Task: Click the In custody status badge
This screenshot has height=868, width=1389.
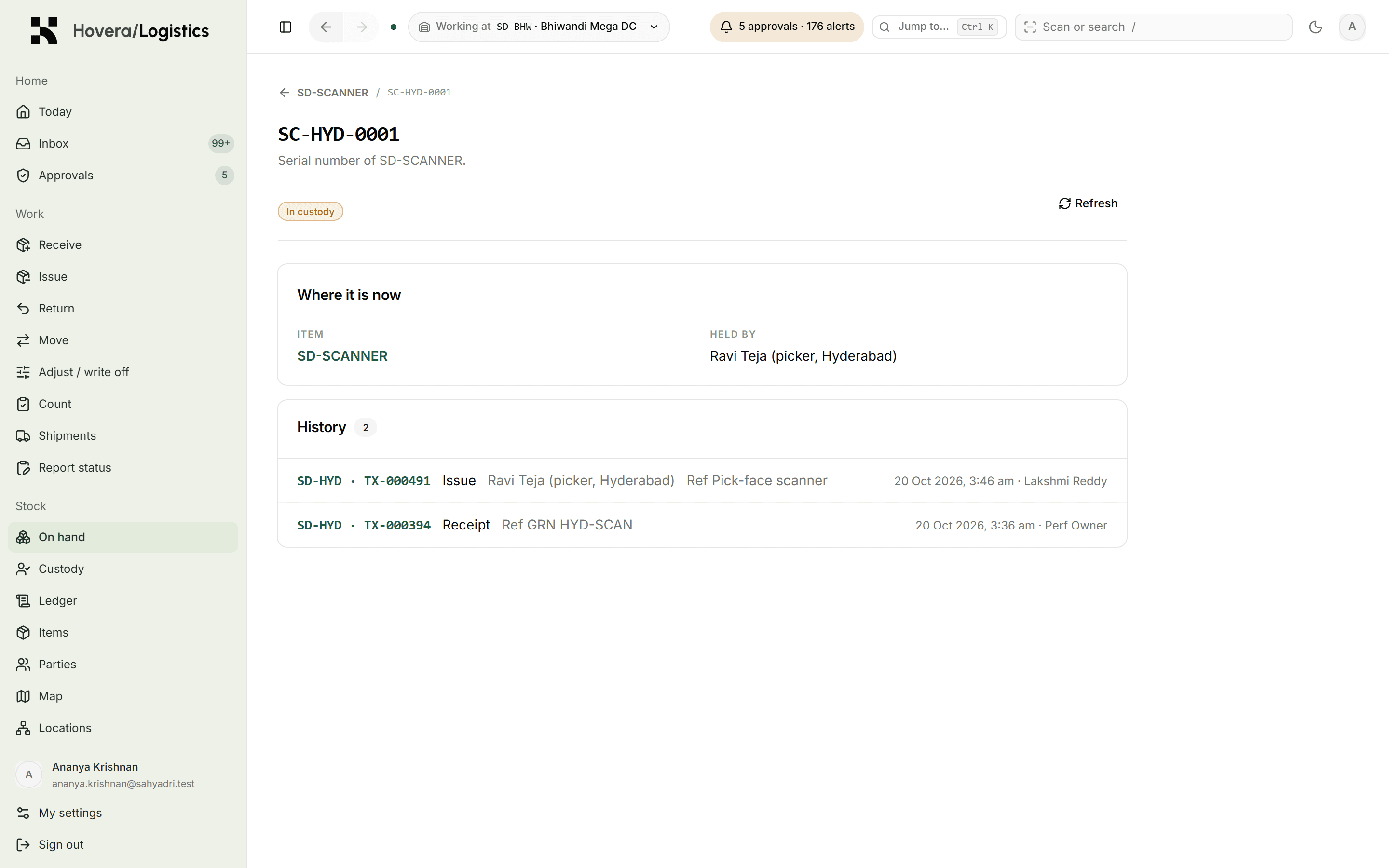Action: [311, 211]
